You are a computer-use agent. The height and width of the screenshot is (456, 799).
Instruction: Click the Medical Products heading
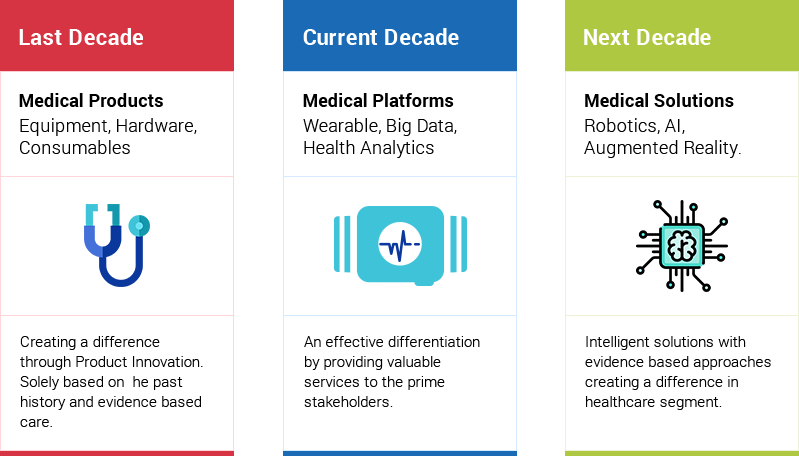(x=91, y=100)
